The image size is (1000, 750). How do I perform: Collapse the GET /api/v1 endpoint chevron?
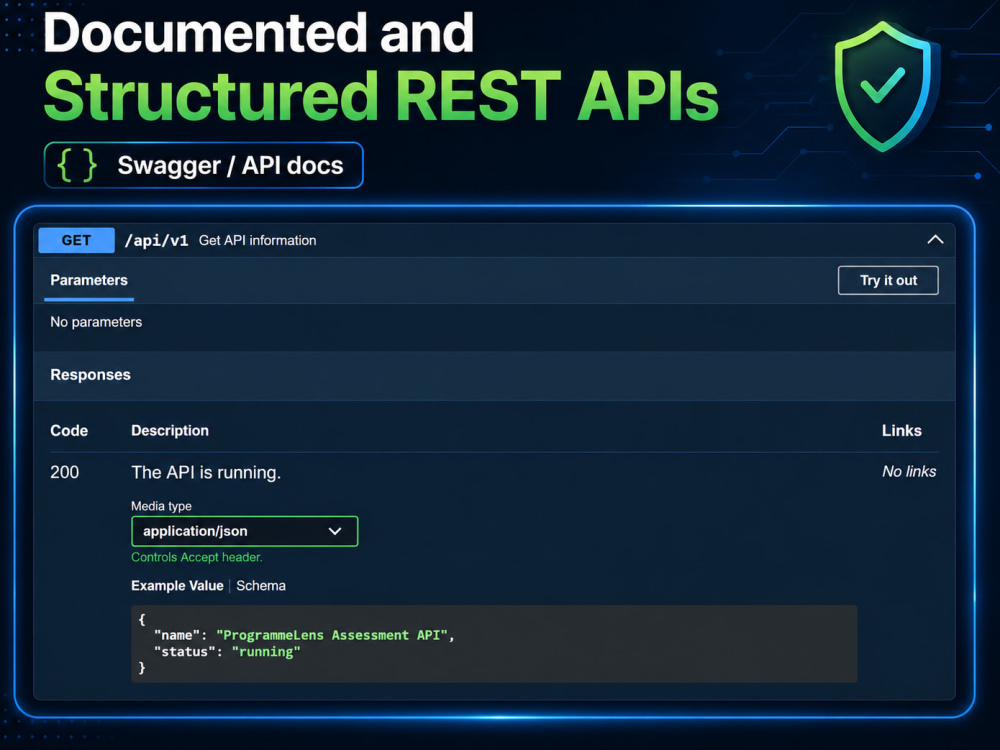935,240
